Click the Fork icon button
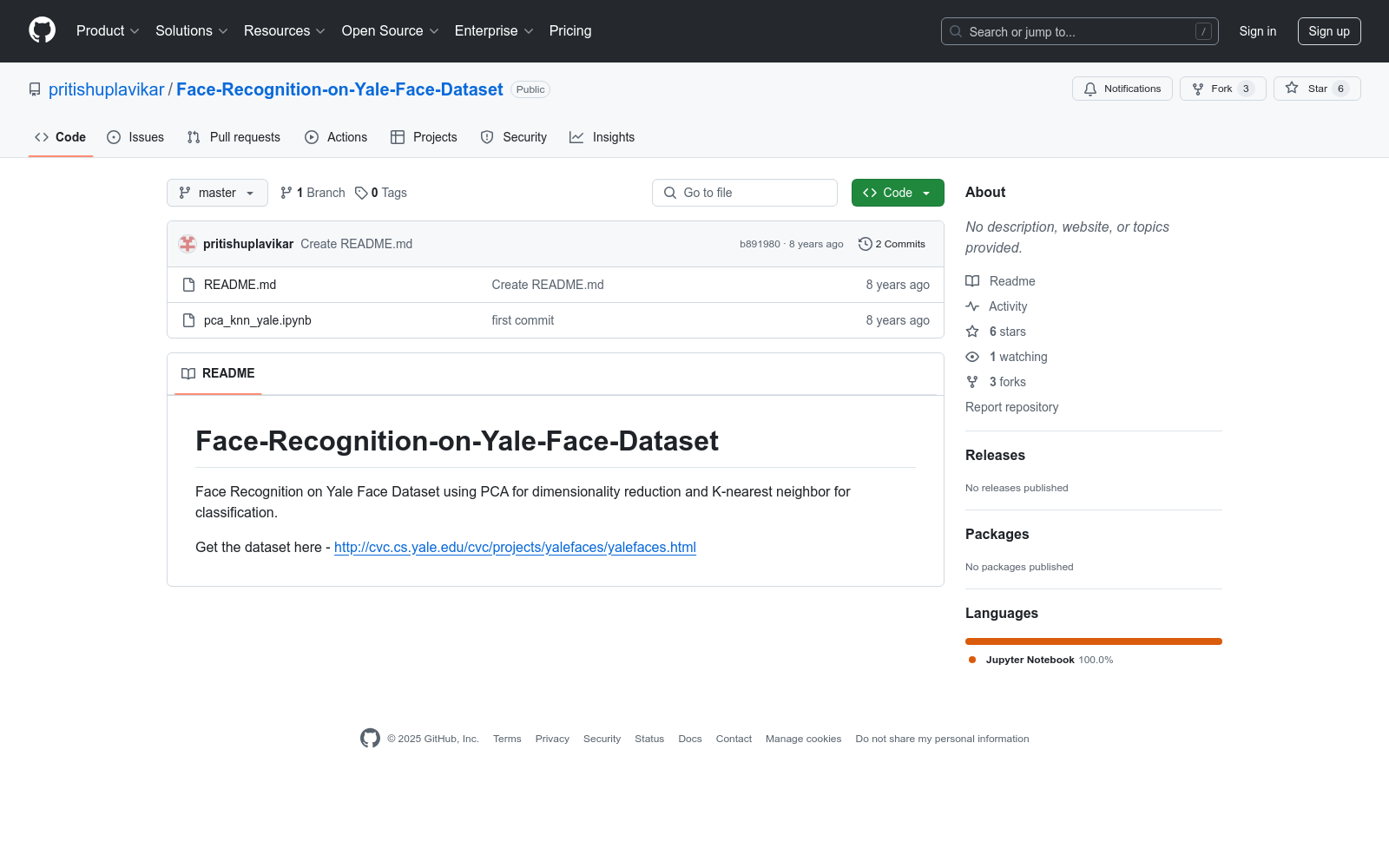The height and width of the screenshot is (868, 1389). pos(1198,89)
